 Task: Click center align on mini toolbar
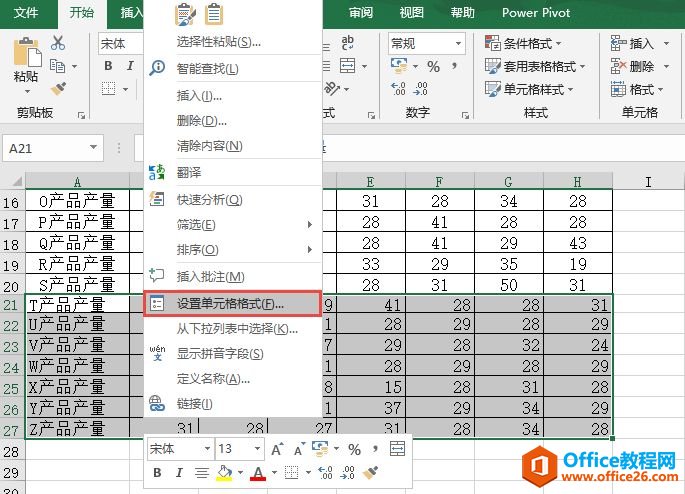(201, 473)
